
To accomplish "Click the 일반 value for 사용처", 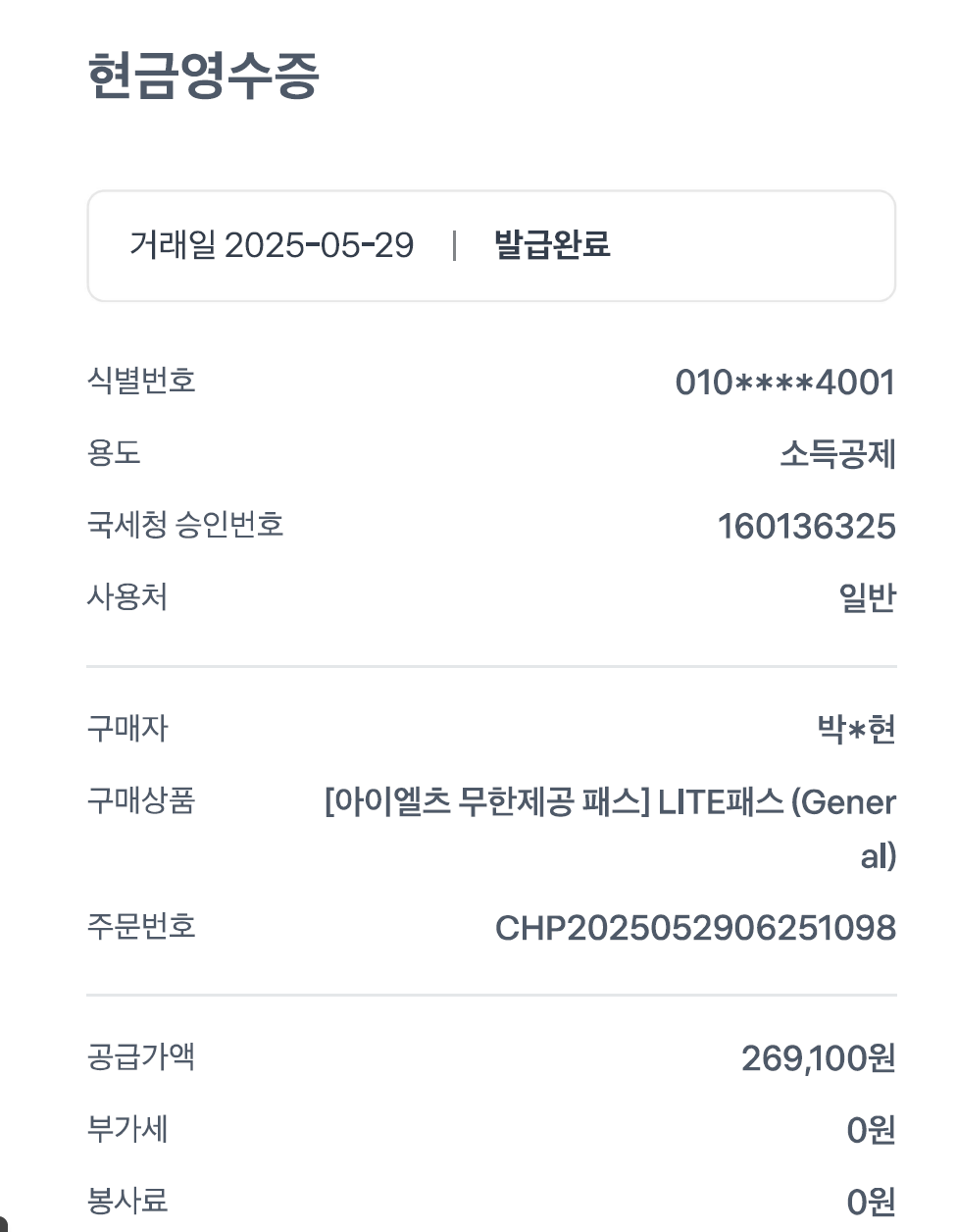I will click(867, 597).
